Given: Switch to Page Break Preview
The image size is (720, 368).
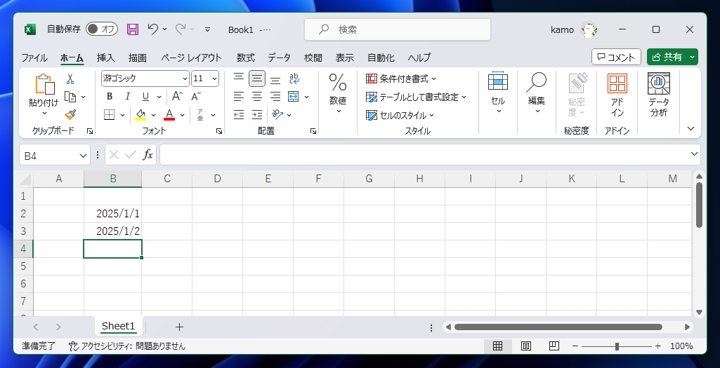Looking at the screenshot, I should (554, 346).
